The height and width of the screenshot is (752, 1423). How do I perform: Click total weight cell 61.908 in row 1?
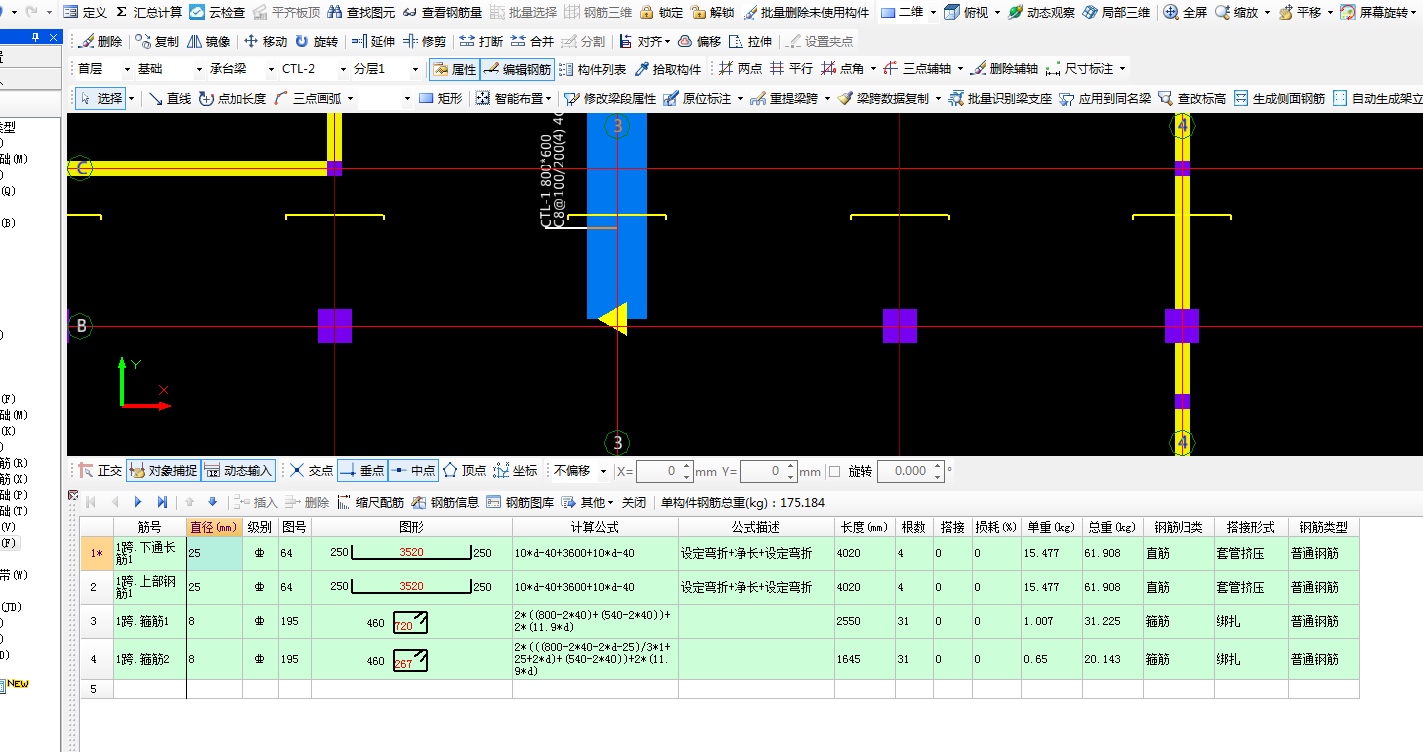(1114, 553)
